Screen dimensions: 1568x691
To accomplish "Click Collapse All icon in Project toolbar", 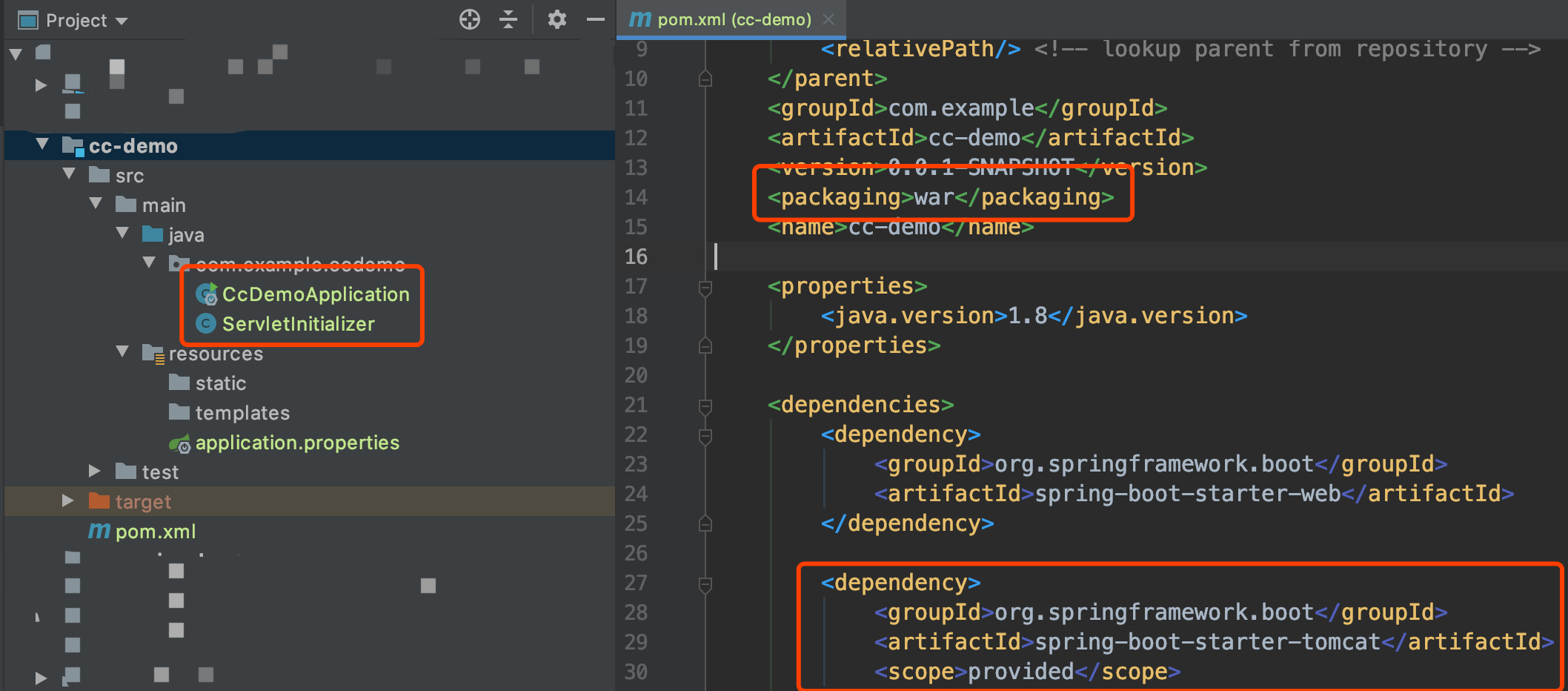I will (x=508, y=20).
